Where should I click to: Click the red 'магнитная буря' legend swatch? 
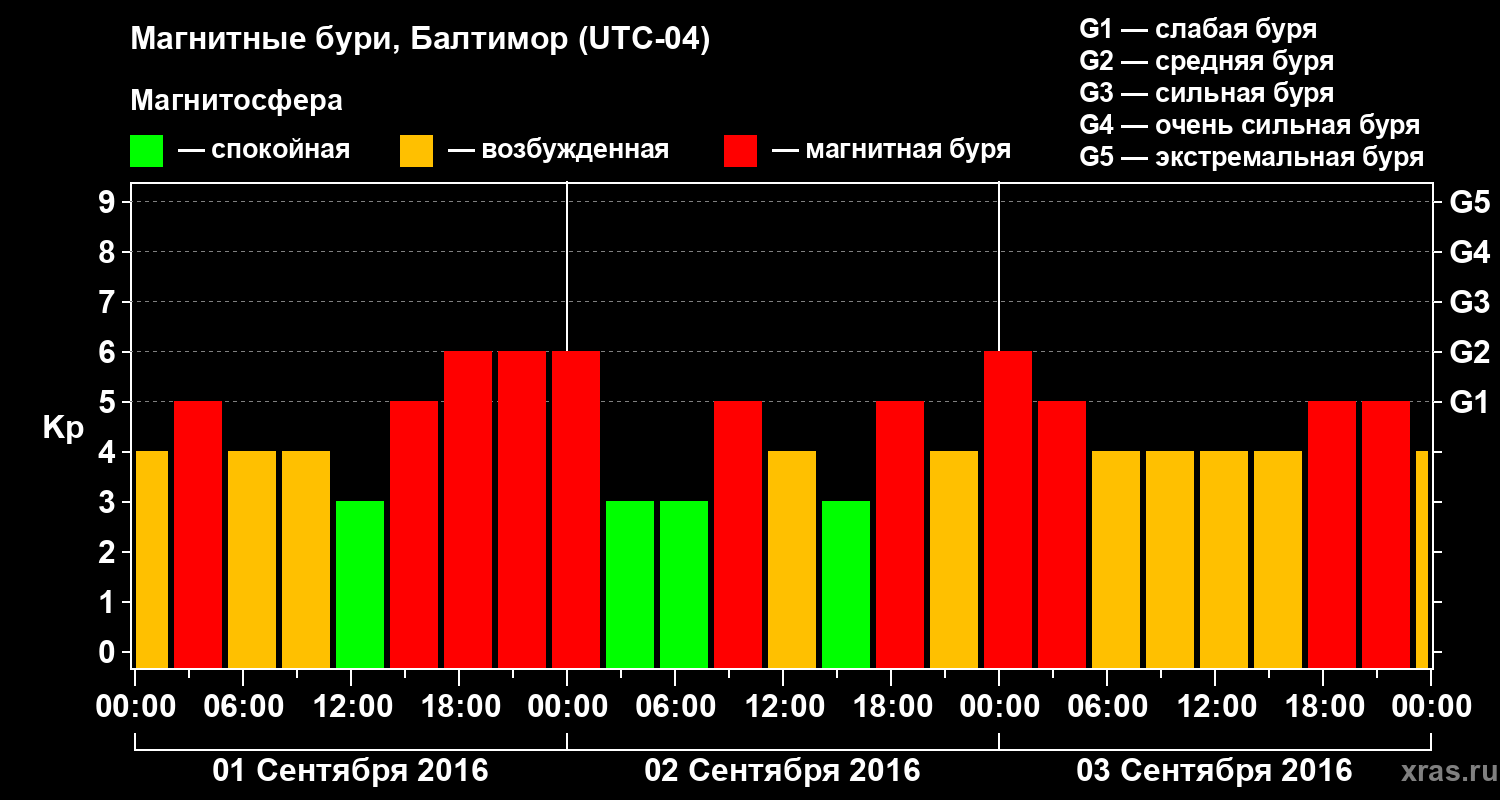tap(740, 151)
